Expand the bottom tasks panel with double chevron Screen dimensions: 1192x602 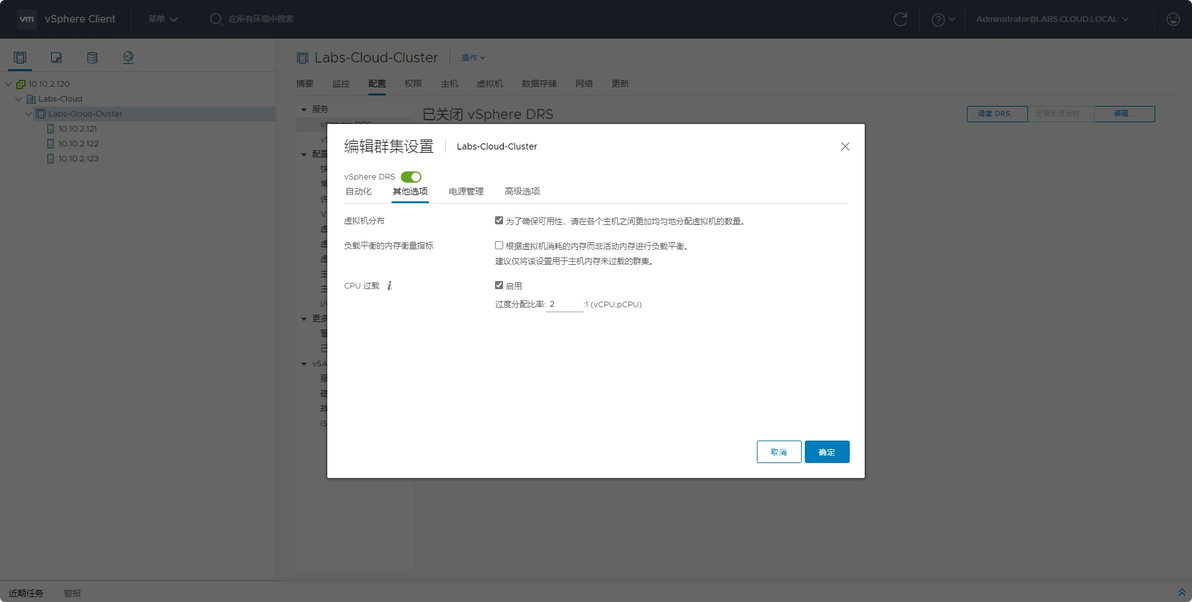click(1181, 593)
